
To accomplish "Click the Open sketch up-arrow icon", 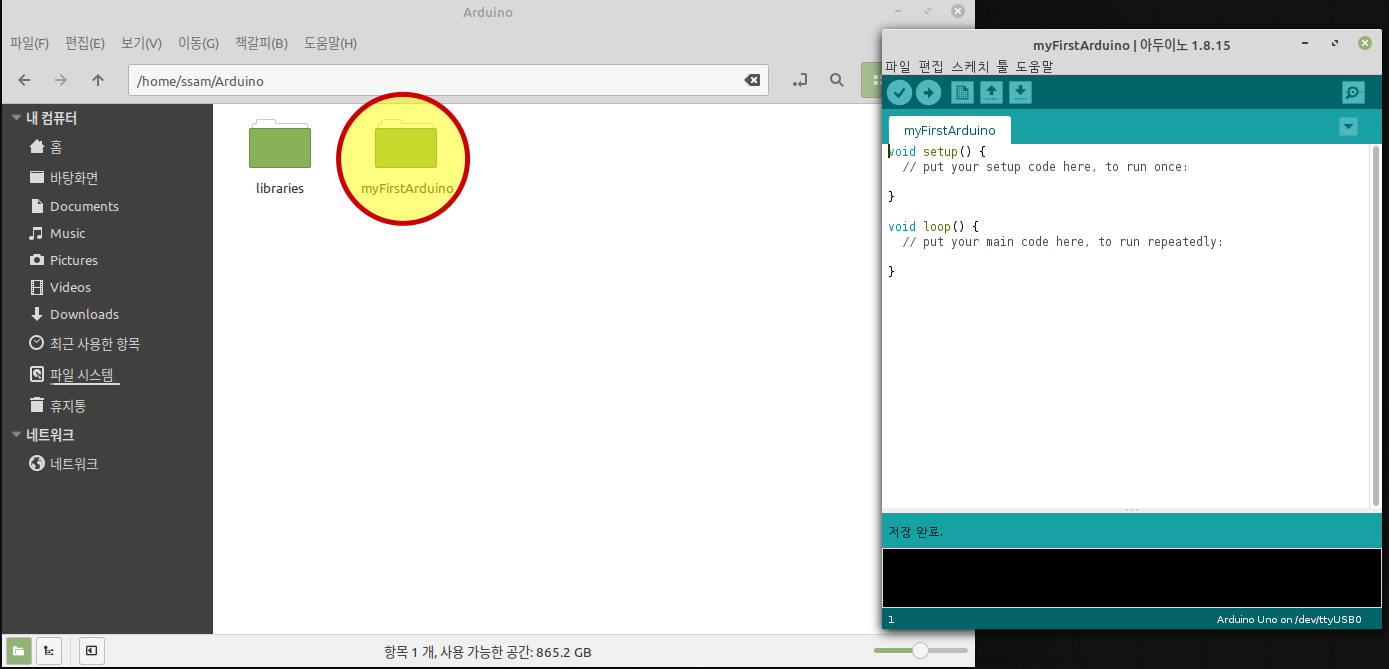I will (x=991, y=93).
